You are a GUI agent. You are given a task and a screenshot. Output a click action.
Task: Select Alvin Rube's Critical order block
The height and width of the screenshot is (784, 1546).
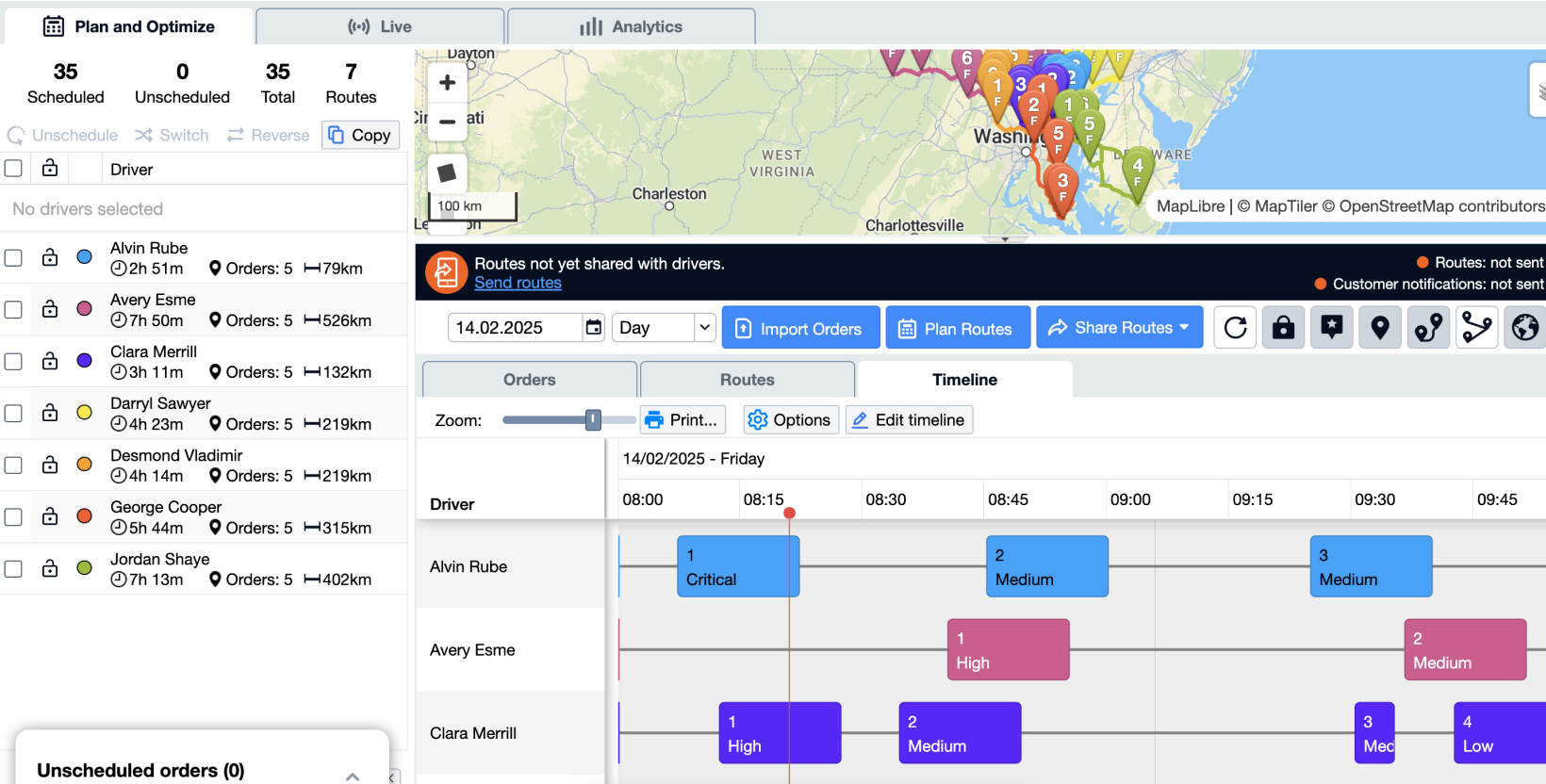[x=738, y=566]
